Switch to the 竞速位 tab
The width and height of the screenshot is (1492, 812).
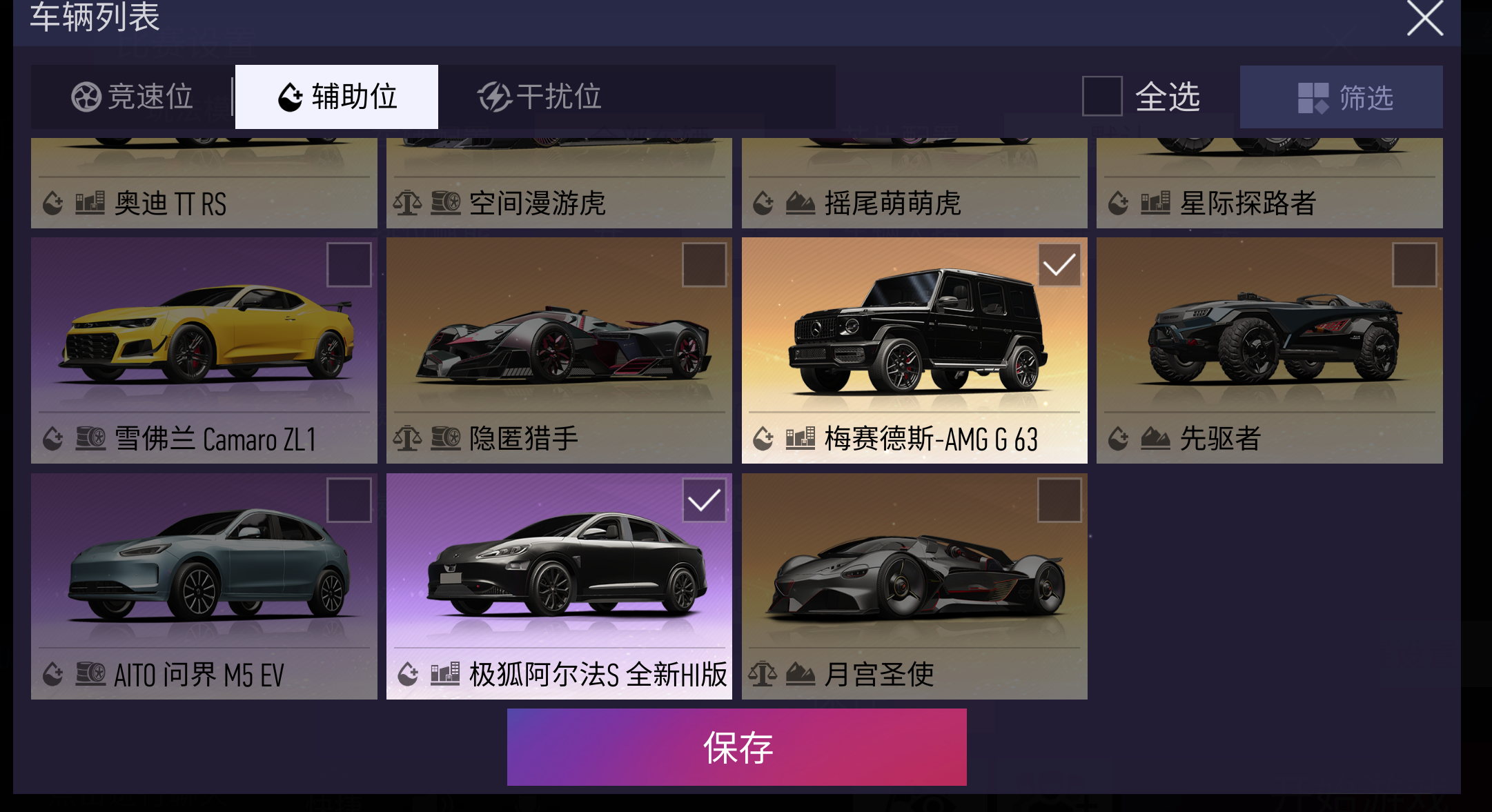coord(132,97)
